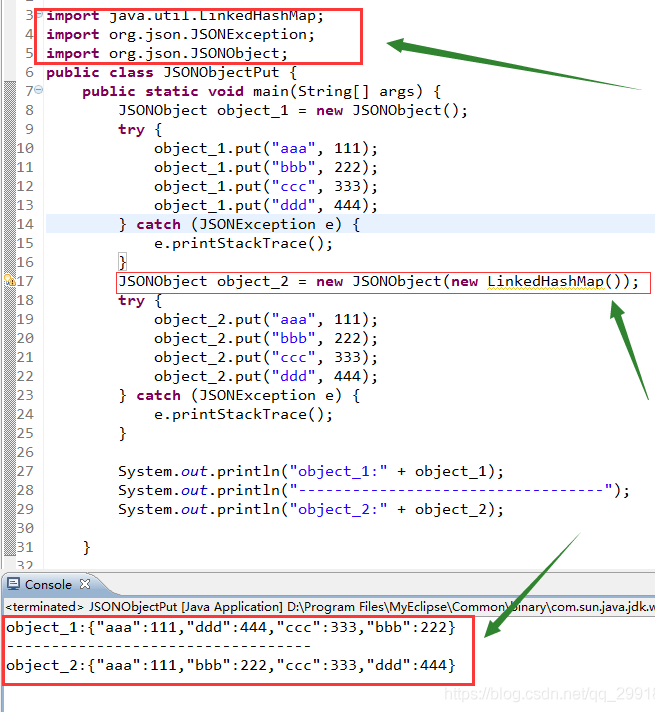Click console output line starting "object_1:{"
655x712 pixels.
(231, 628)
